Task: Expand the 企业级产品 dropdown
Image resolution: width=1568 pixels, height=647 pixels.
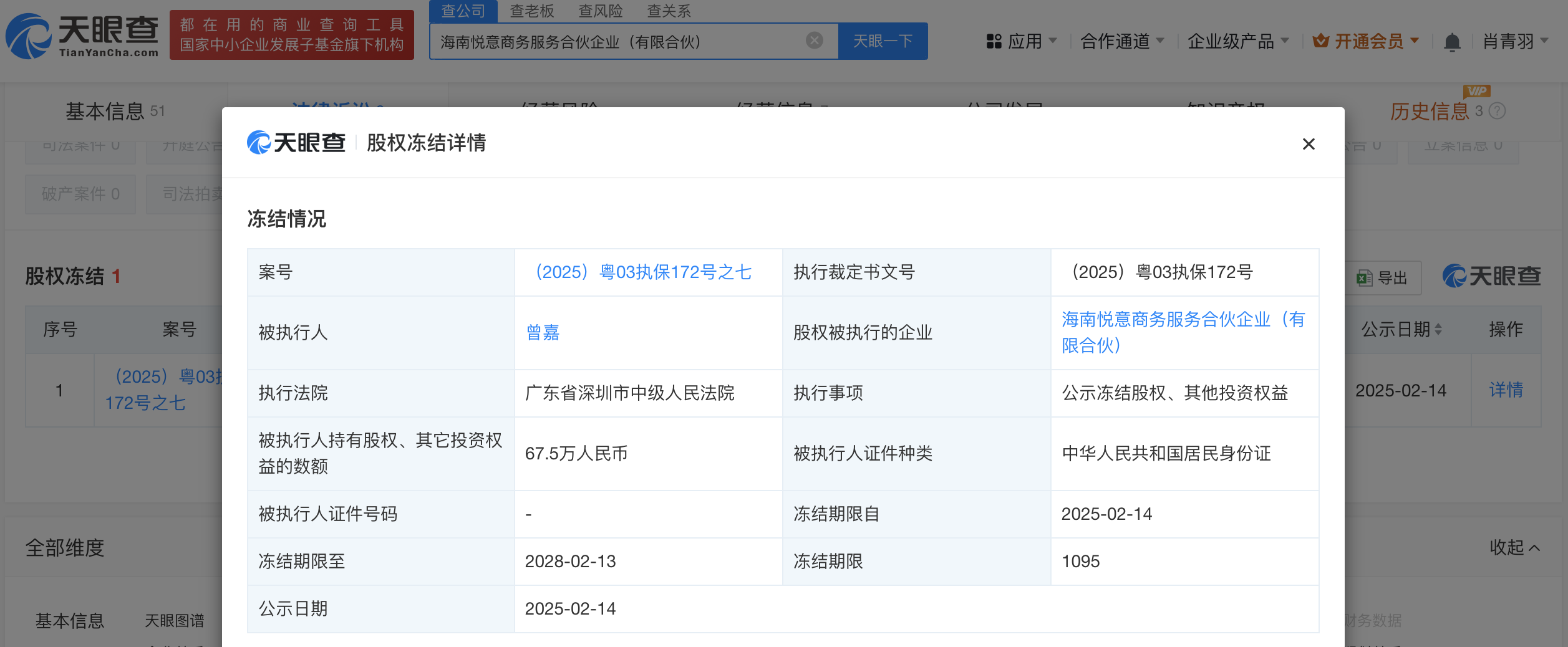Action: point(1237,42)
